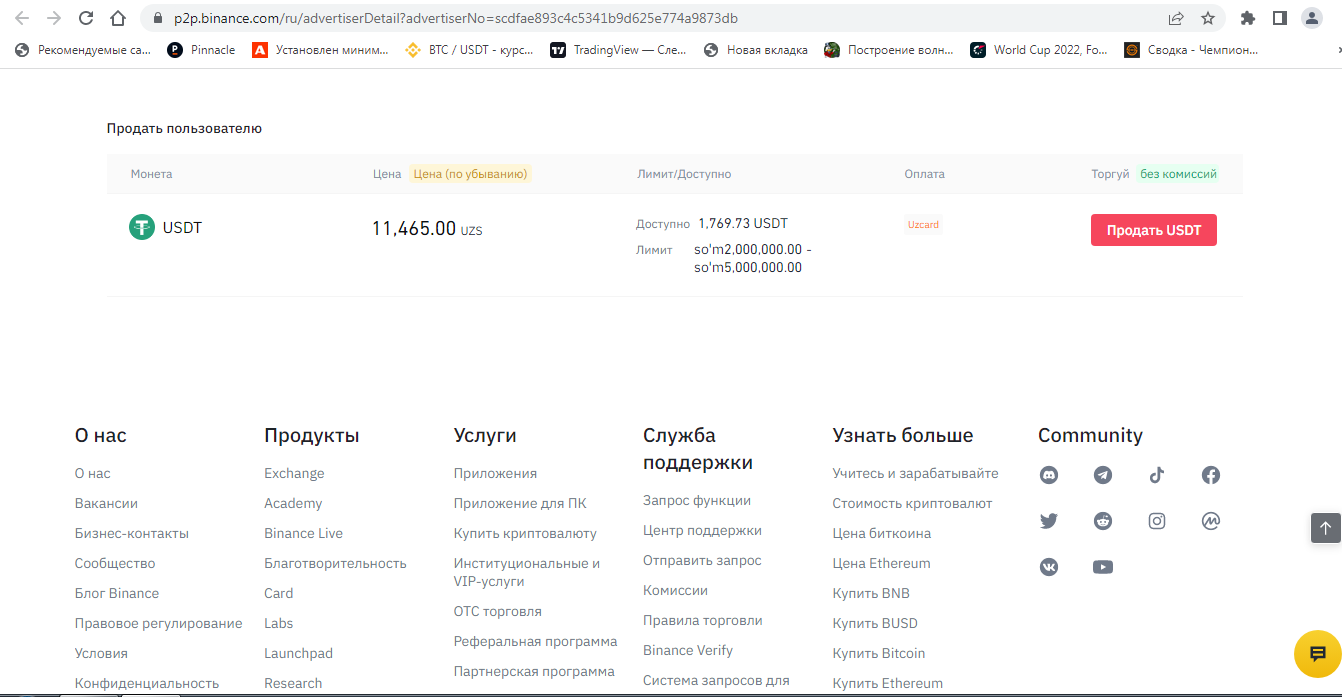Open the Binance Verify link
The image size is (1342, 697).
(688, 650)
